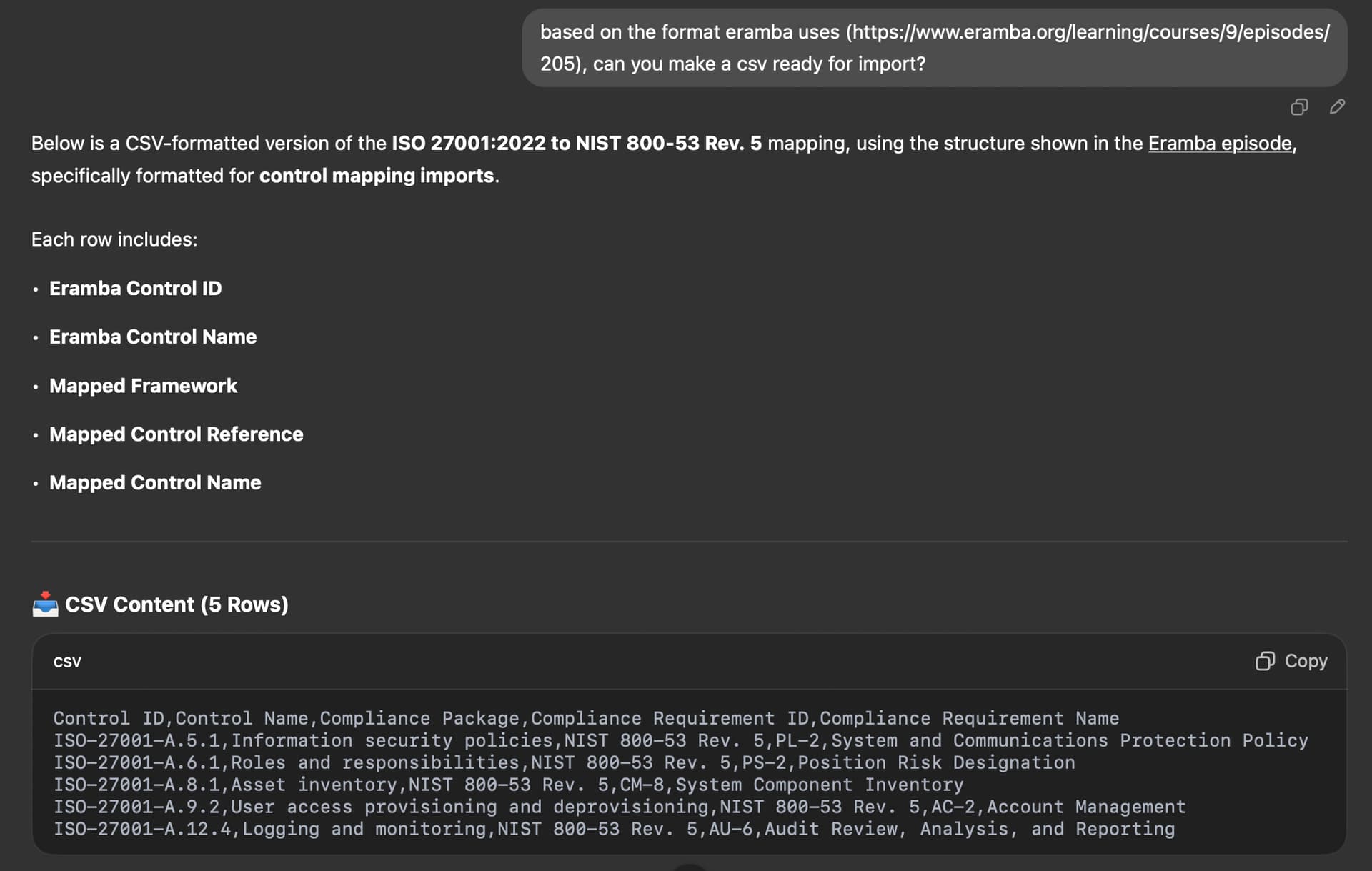This screenshot has width=1372, height=871.
Task: Open the Eramba episode link
Action: click(x=1220, y=144)
